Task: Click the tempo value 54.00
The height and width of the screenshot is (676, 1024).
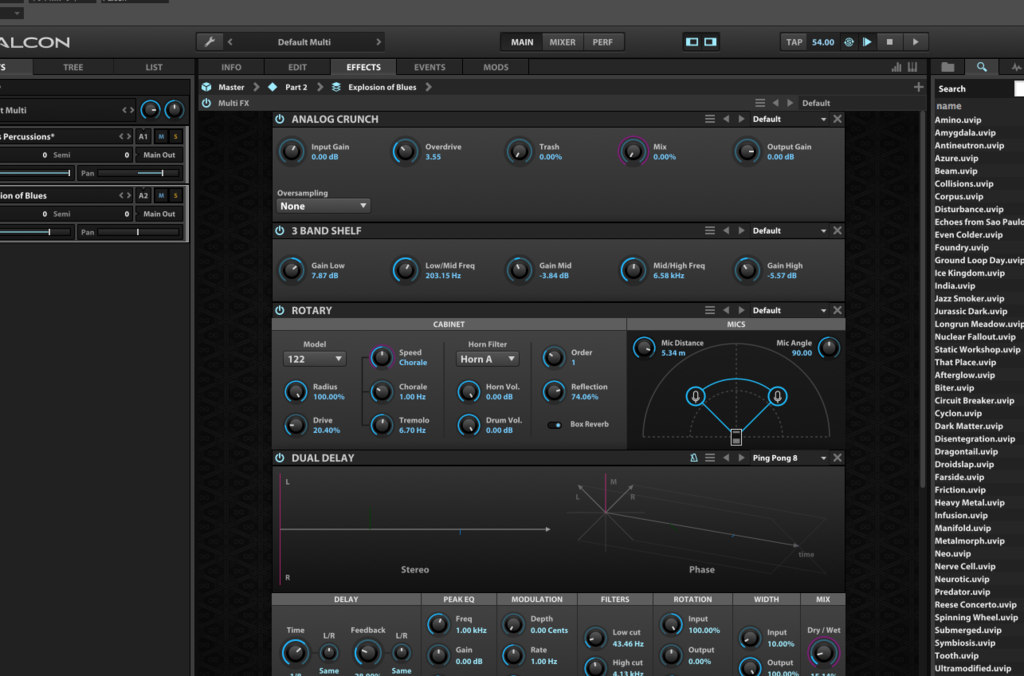Action: coord(823,42)
